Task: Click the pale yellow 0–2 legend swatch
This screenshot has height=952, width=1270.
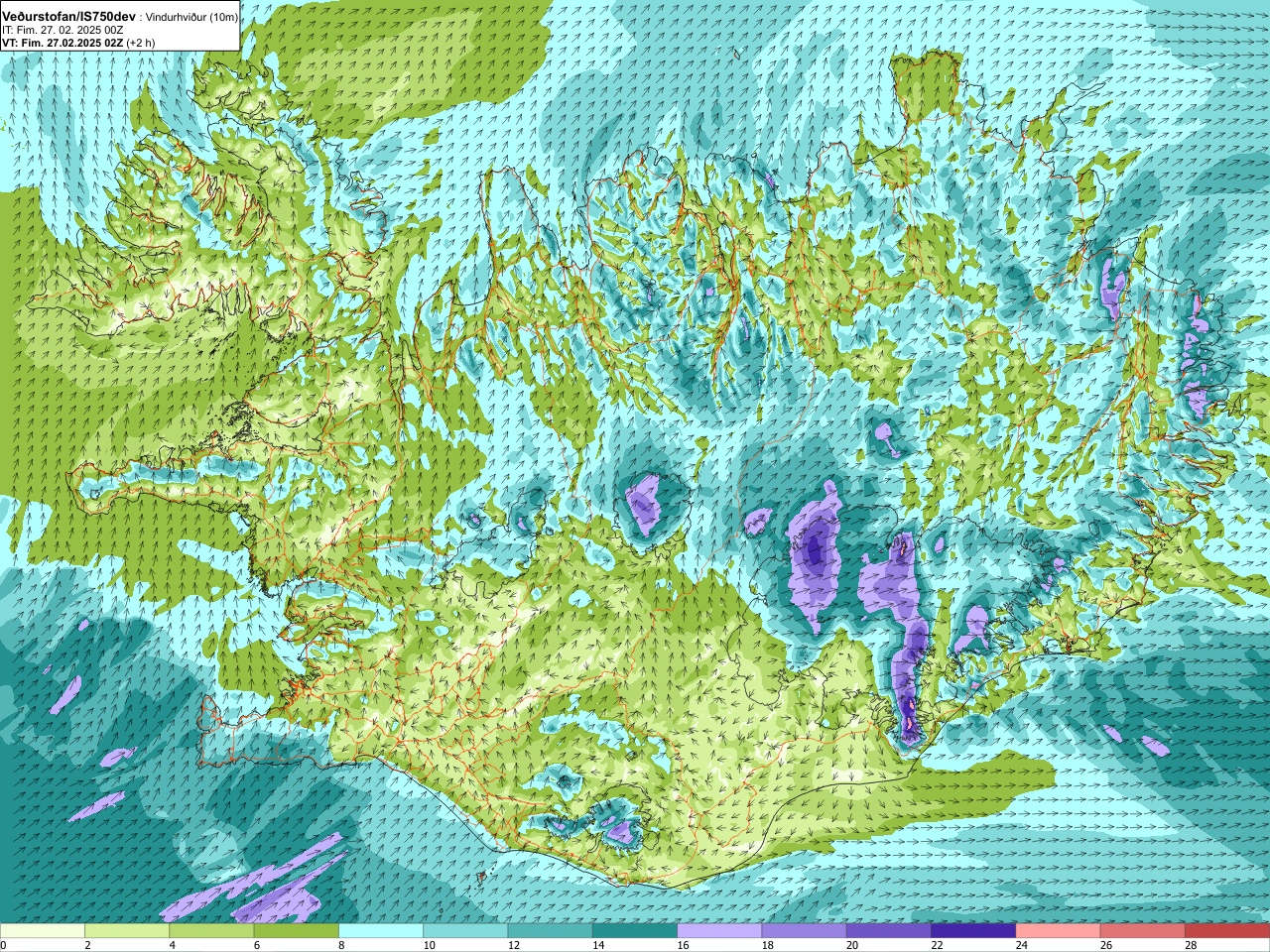Action: click(x=42, y=931)
